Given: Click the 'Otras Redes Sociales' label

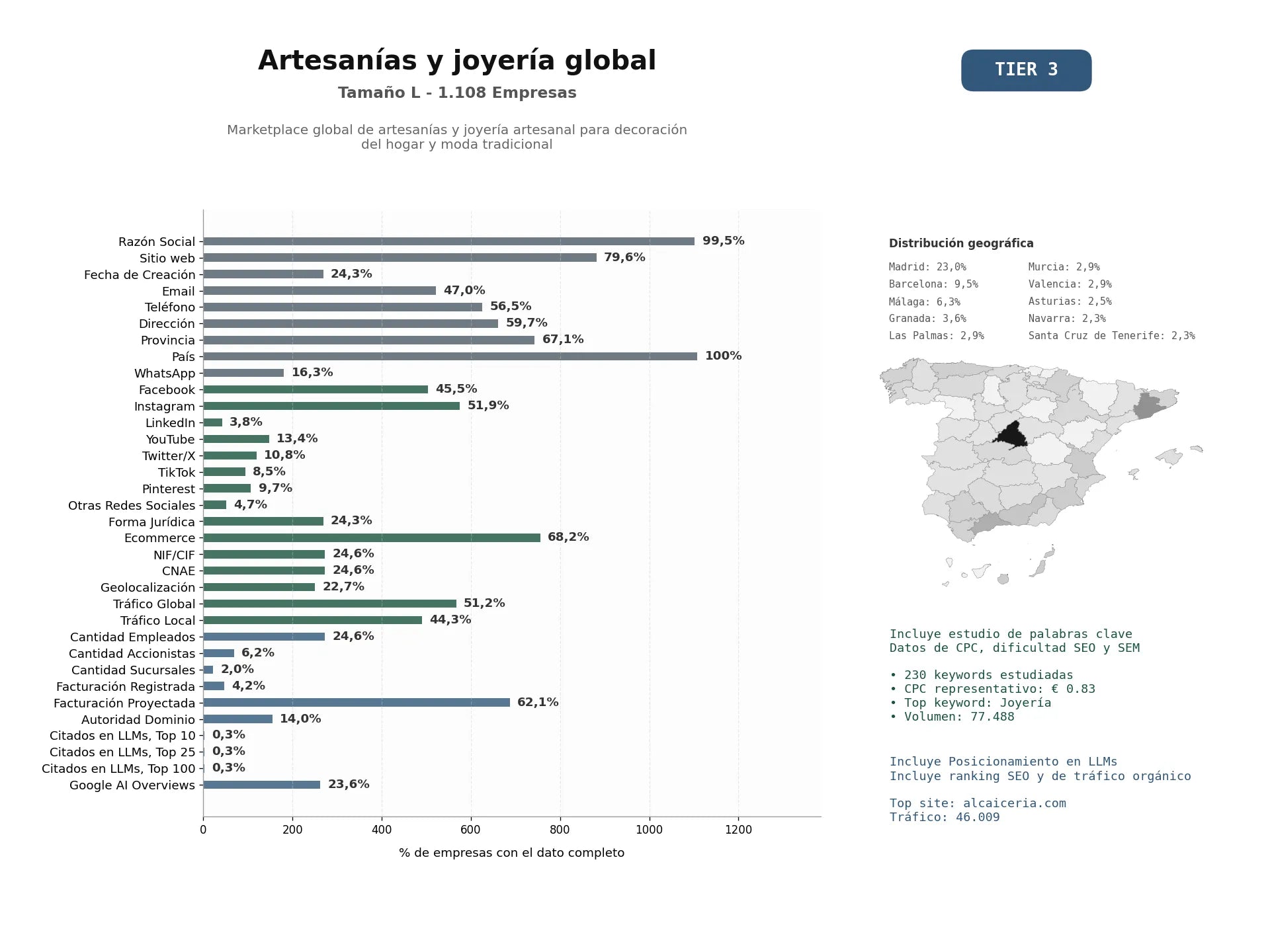Looking at the screenshot, I should [x=132, y=506].
